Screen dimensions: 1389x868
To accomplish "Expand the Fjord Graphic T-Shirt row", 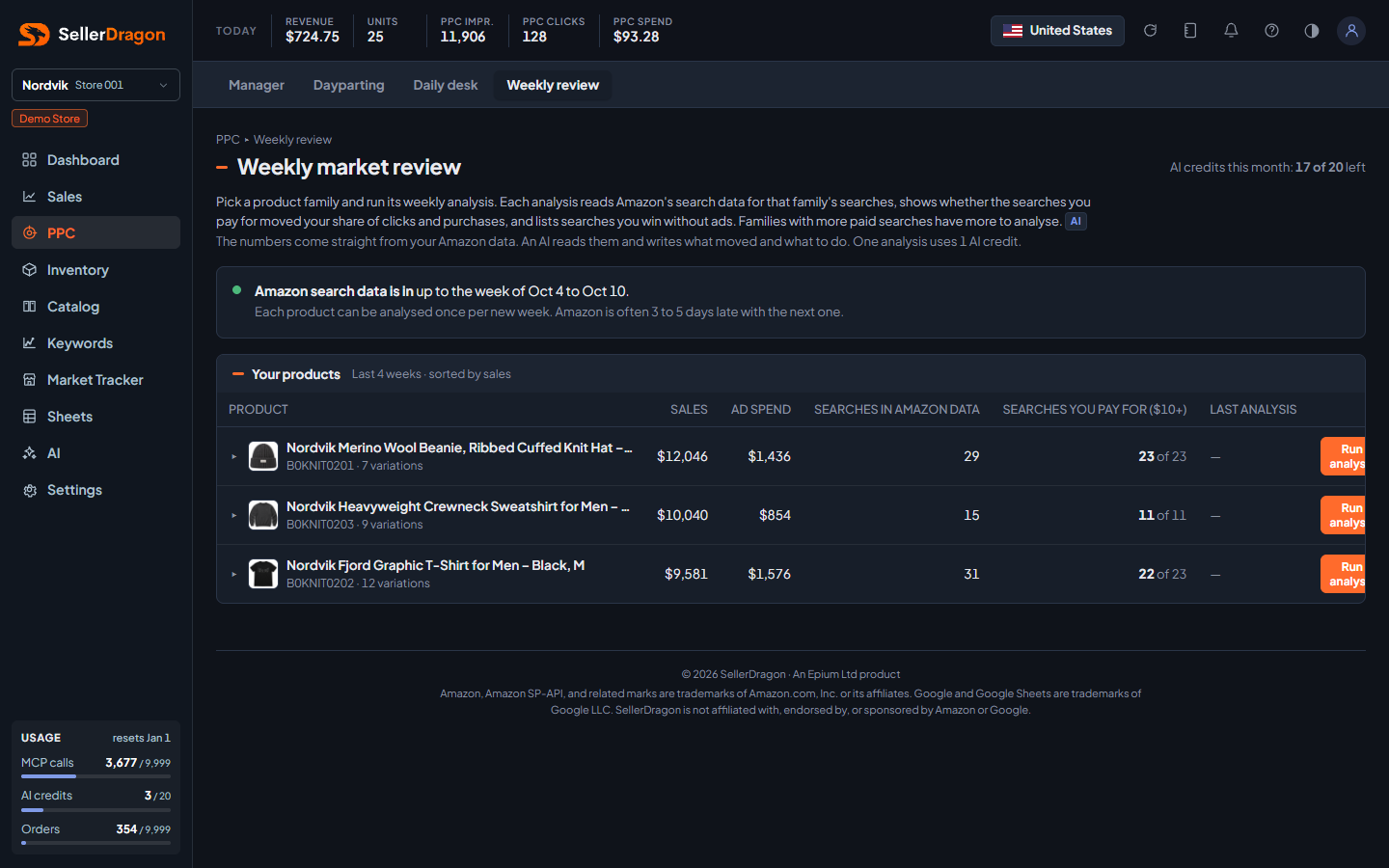I will (233, 574).
